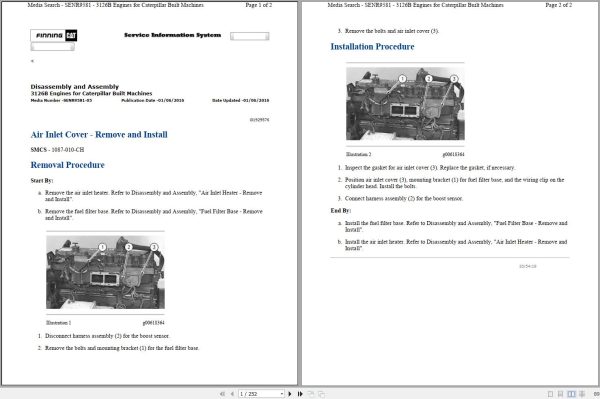Click the 'SMCS - 1087-010-CH' text
The width and height of the screenshot is (600, 399).
point(57,150)
